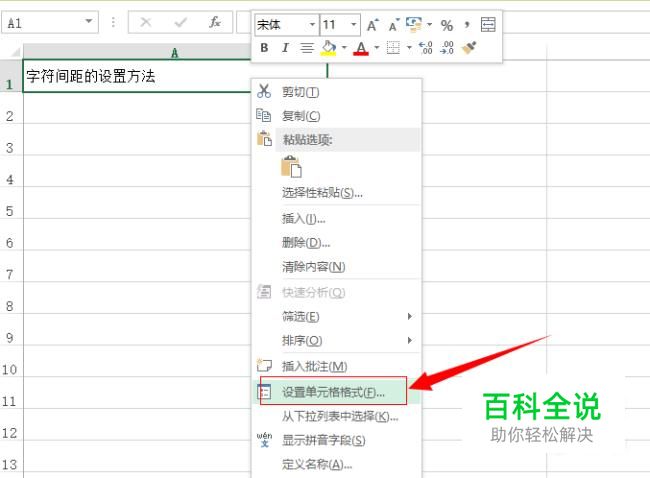Select 清除内容(N) menu entry
This screenshot has height=478, width=650.
(x=337, y=267)
